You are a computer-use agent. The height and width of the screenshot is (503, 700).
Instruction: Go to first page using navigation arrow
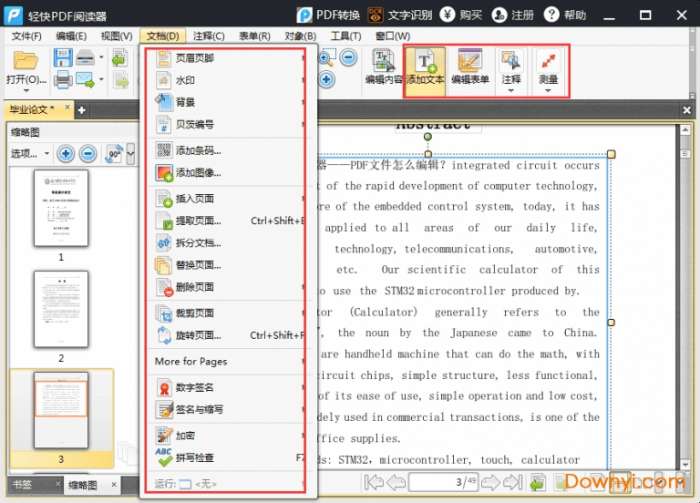(373, 482)
